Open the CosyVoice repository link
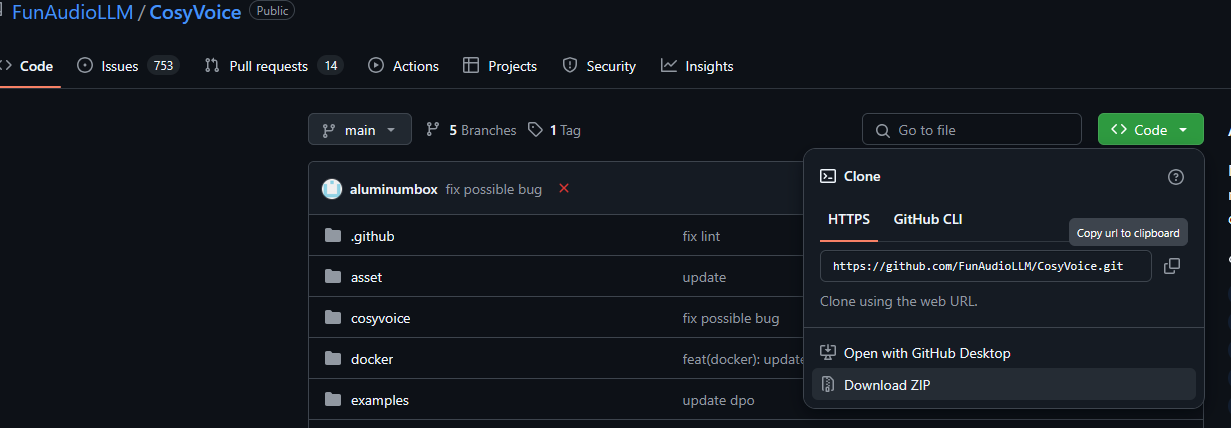The width and height of the screenshot is (1231, 428). (x=195, y=12)
